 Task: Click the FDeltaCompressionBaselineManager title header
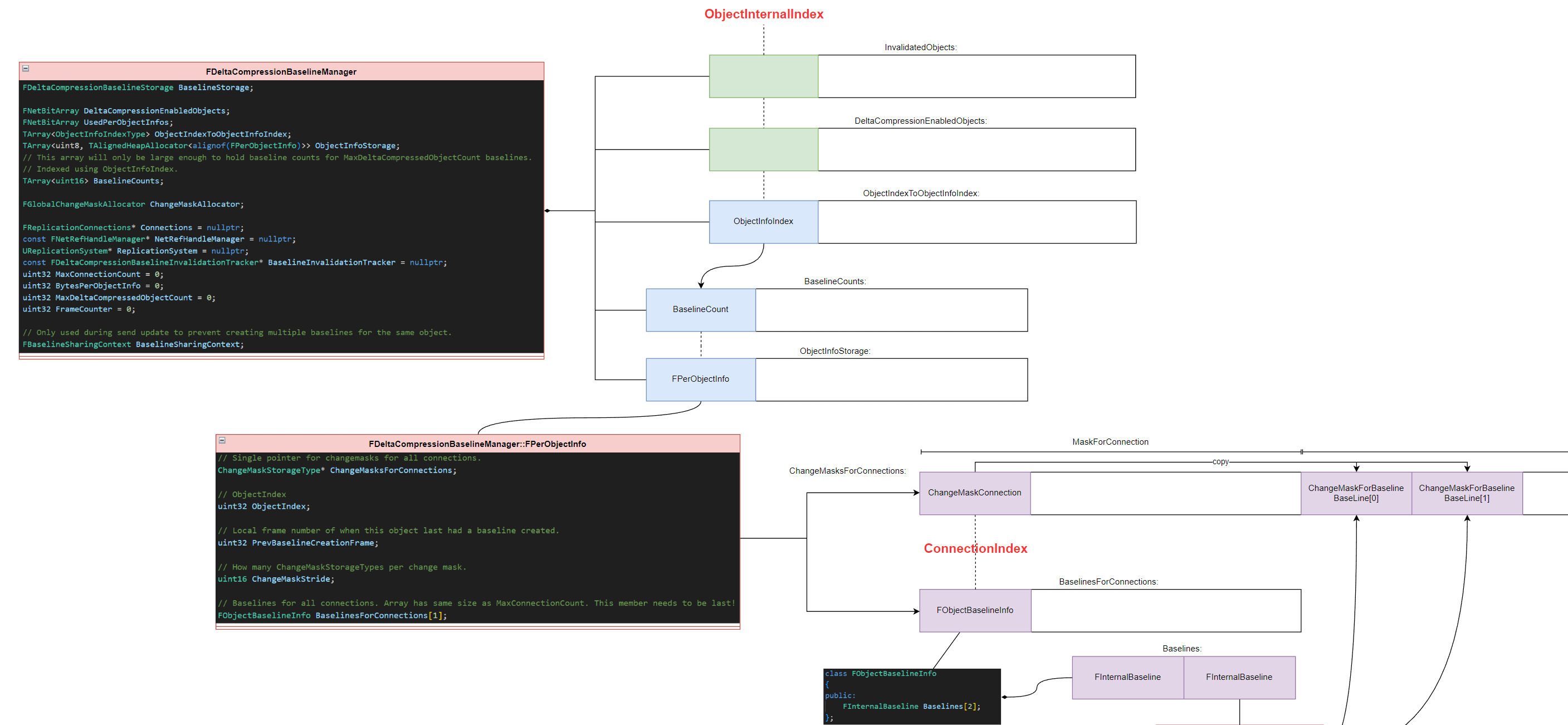[x=281, y=72]
